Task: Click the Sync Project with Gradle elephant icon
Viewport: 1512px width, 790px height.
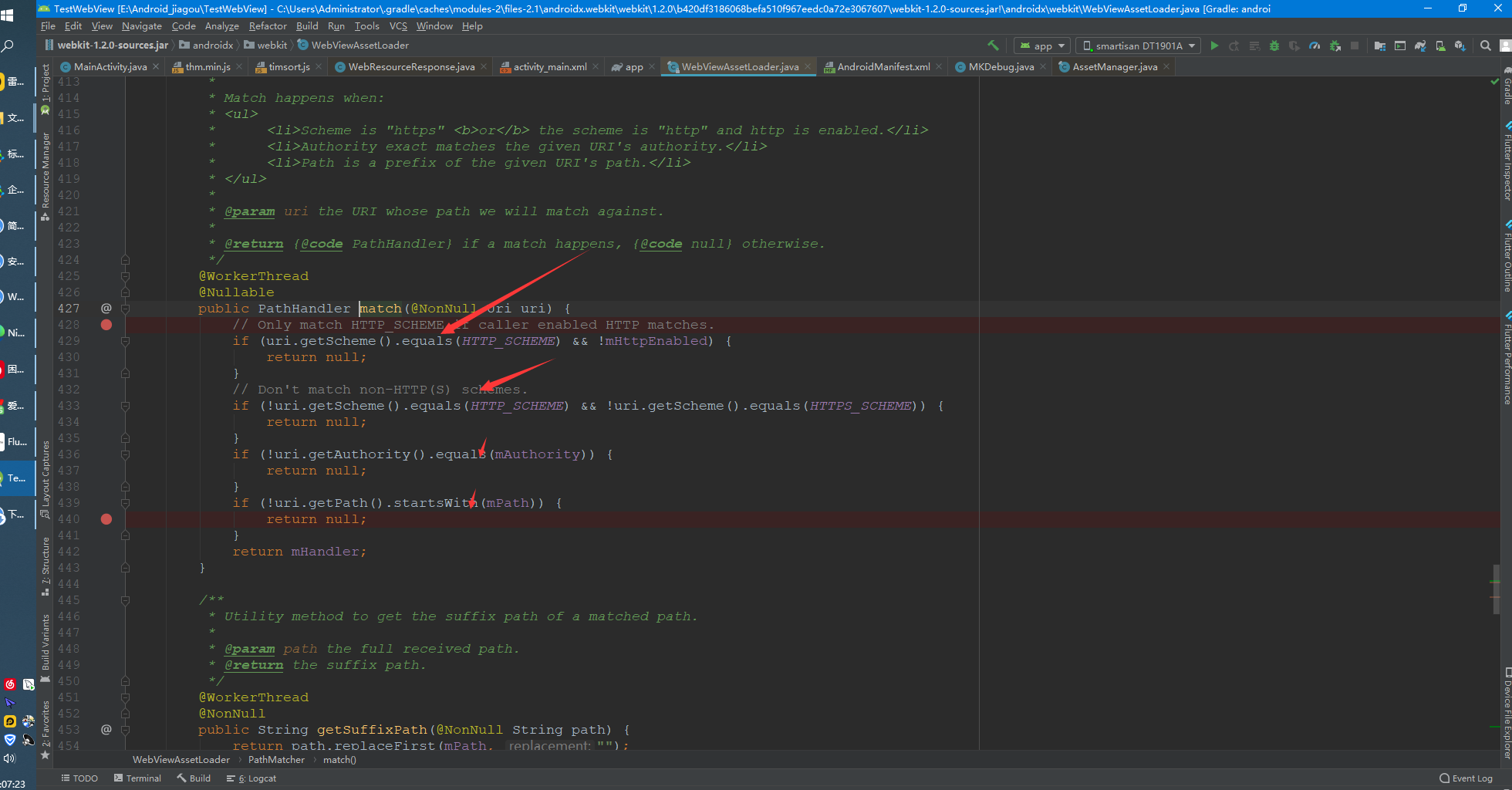Action: coord(1419,46)
